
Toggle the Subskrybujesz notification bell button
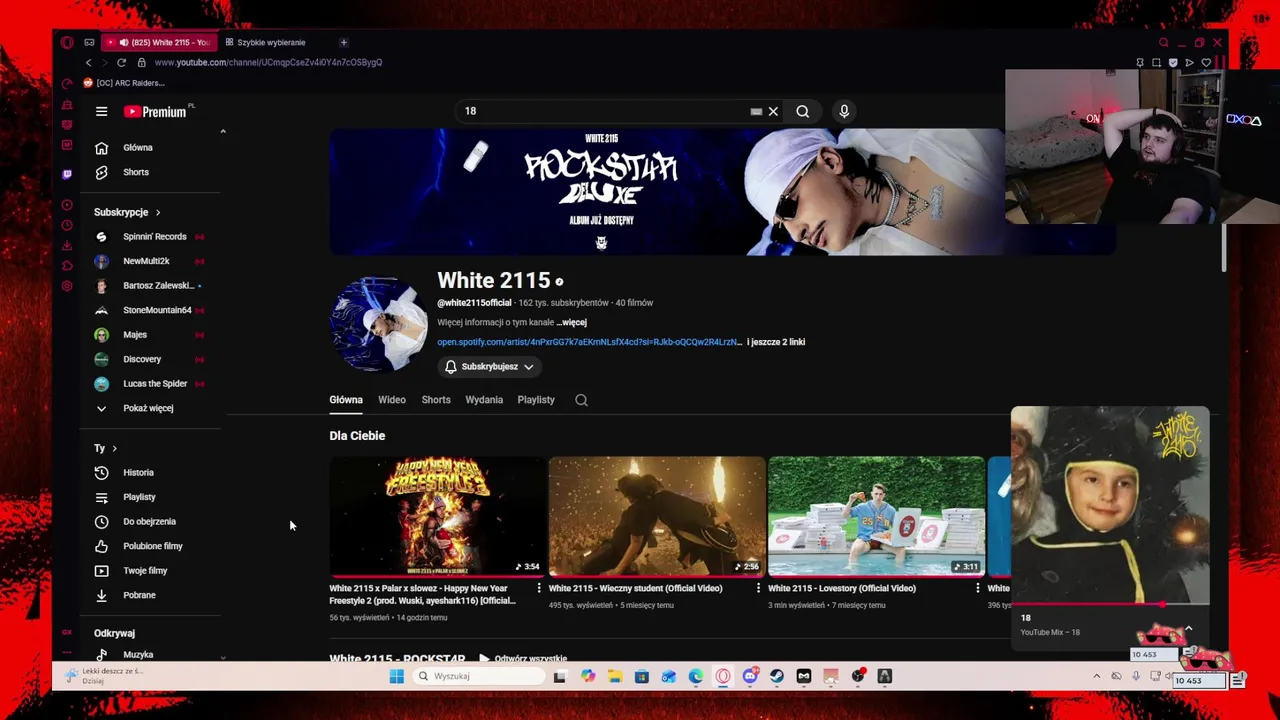pos(490,367)
